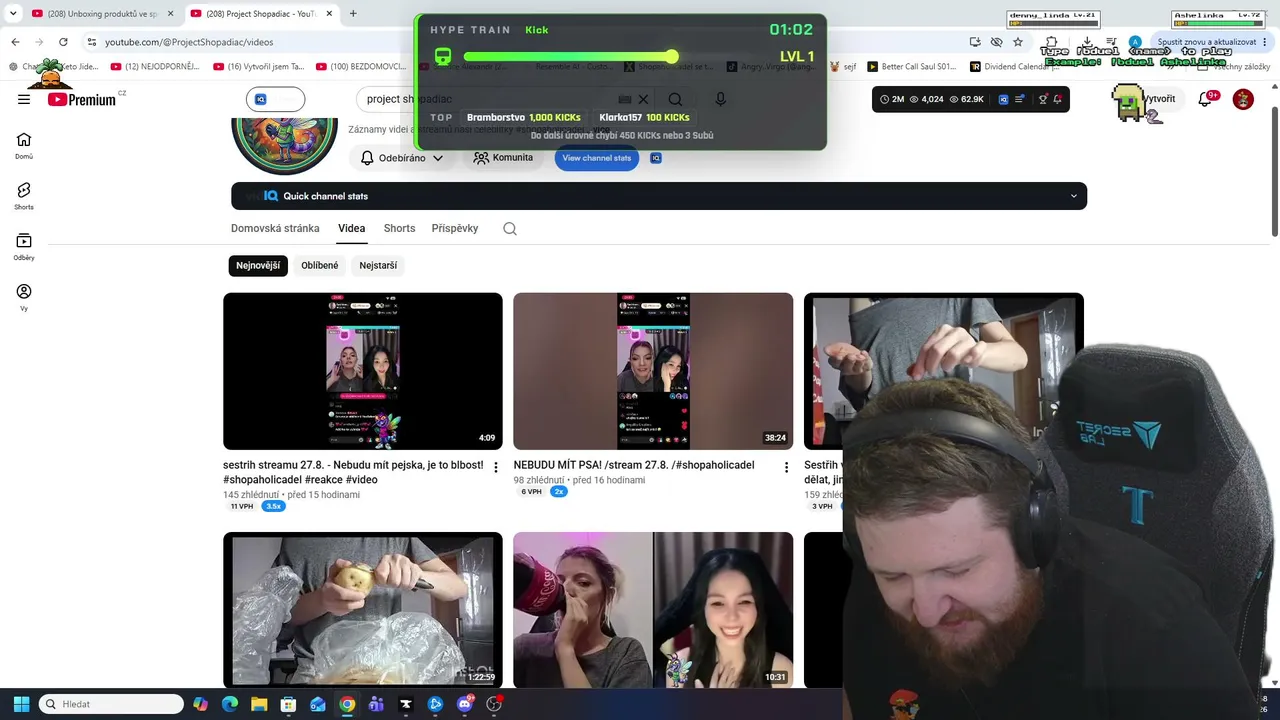Image resolution: width=1280 pixels, height=720 pixels.
Task: Switch to Unboxing produktů browser tab
Action: tap(103, 14)
